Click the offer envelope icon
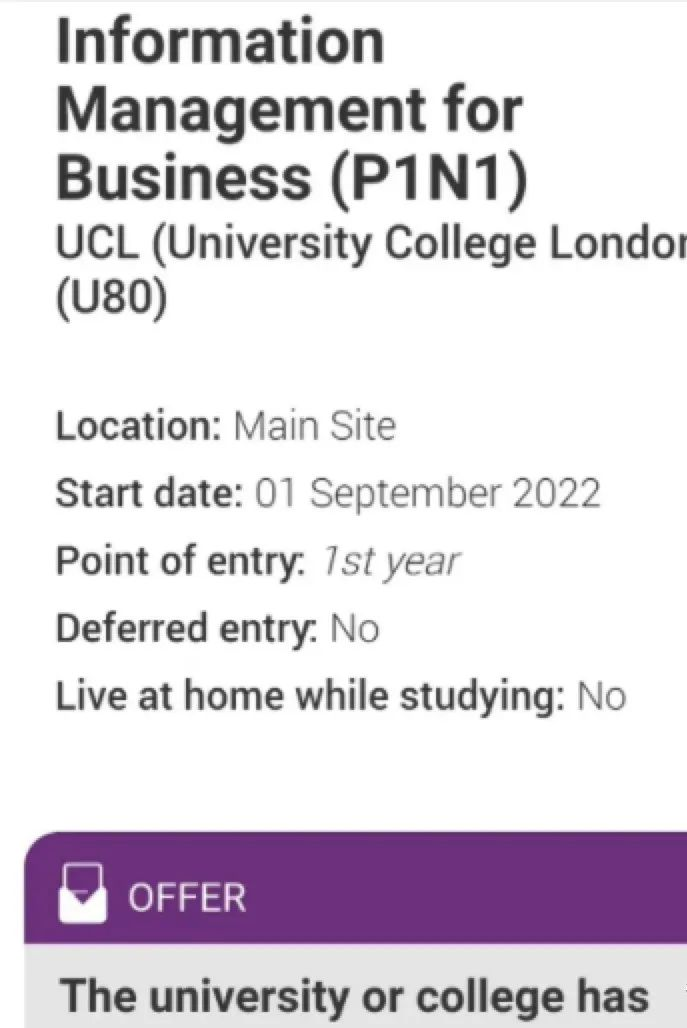The image size is (687, 1028). pyautogui.click(x=82, y=894)
